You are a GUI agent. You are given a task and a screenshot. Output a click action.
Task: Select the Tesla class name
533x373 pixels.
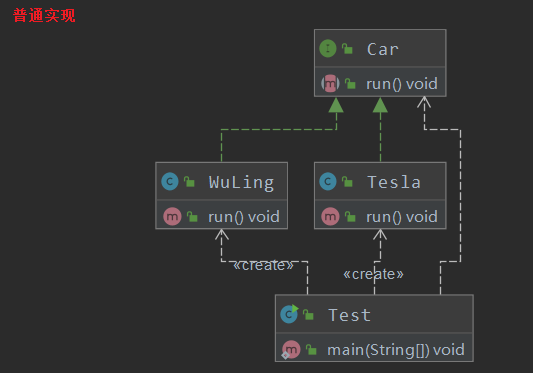coord(394,182)
